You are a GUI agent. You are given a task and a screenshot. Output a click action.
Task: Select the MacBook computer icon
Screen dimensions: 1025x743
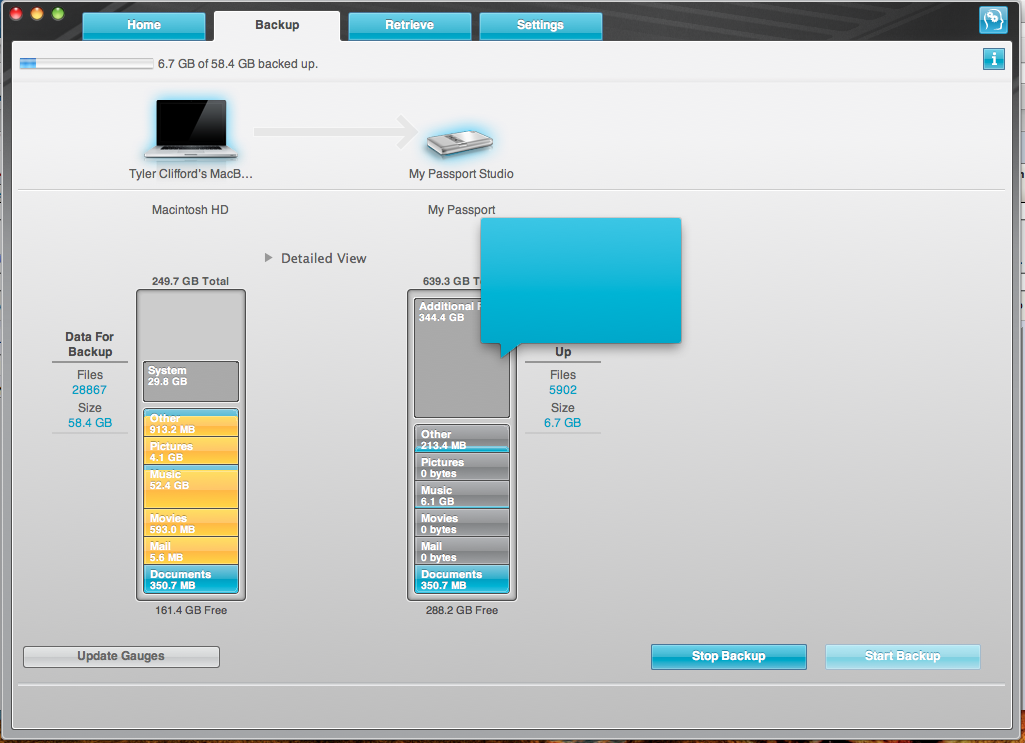tap(190, 128)
